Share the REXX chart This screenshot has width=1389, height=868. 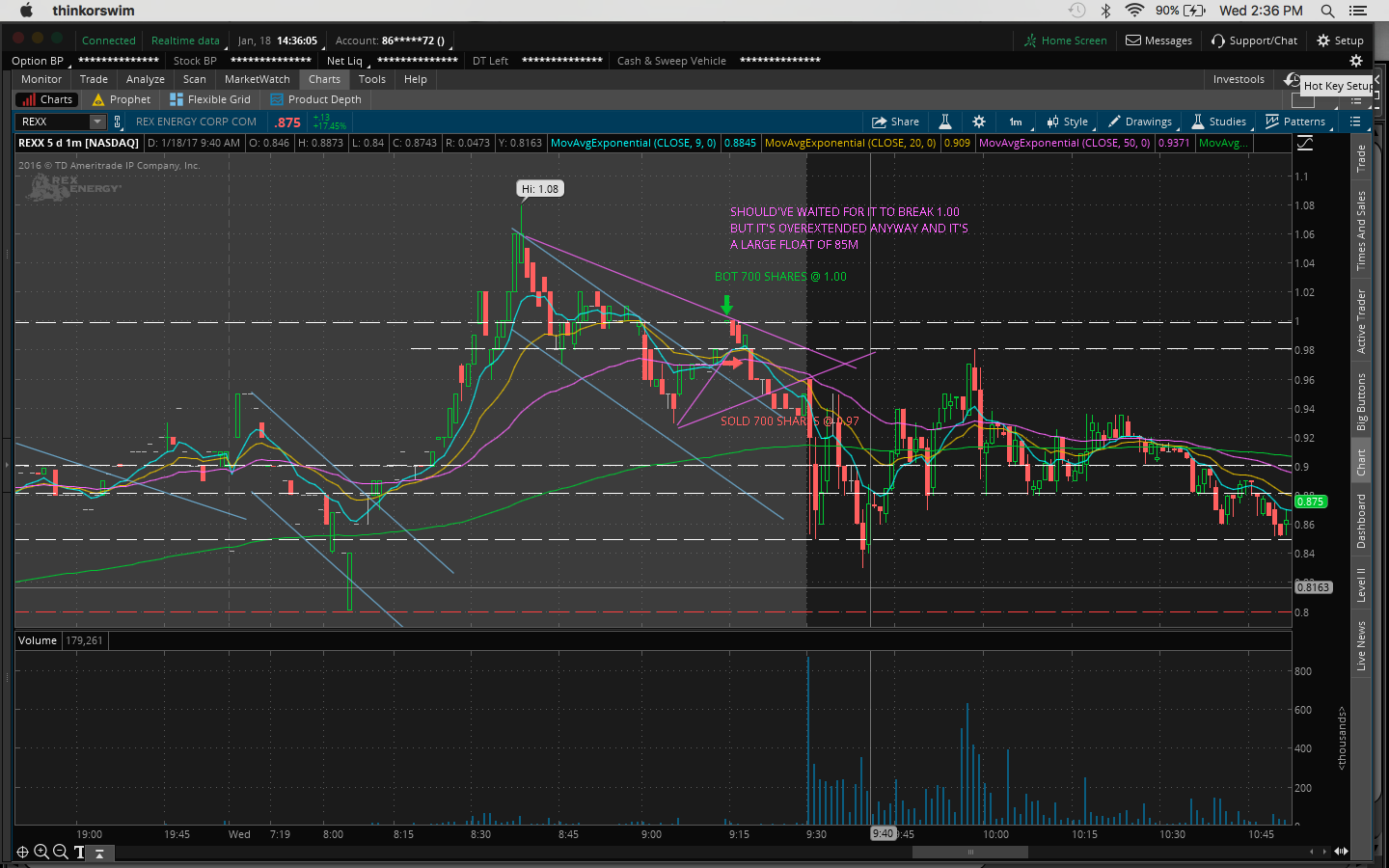click(x=895, y=122)
